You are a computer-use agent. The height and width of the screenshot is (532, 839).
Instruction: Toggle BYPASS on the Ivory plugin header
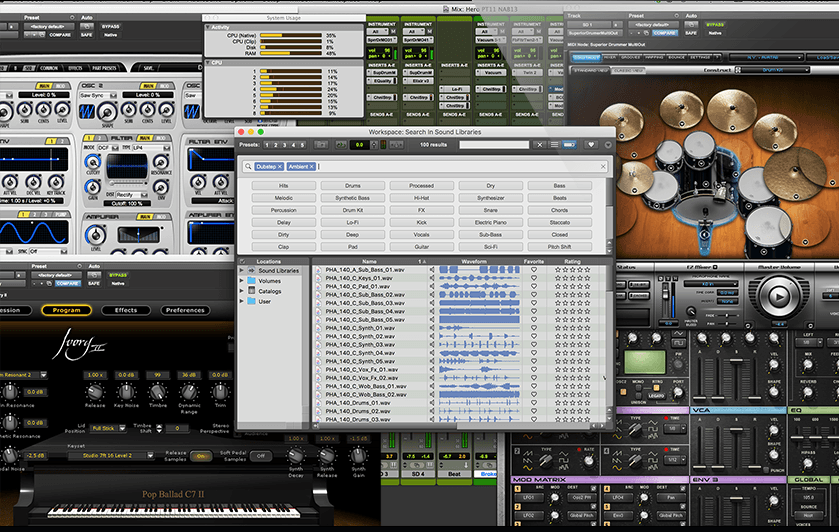(118, 275)
